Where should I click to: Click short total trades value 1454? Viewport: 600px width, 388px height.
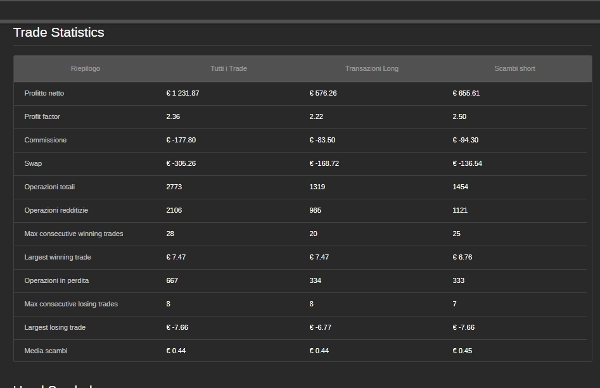click(460, 187)
